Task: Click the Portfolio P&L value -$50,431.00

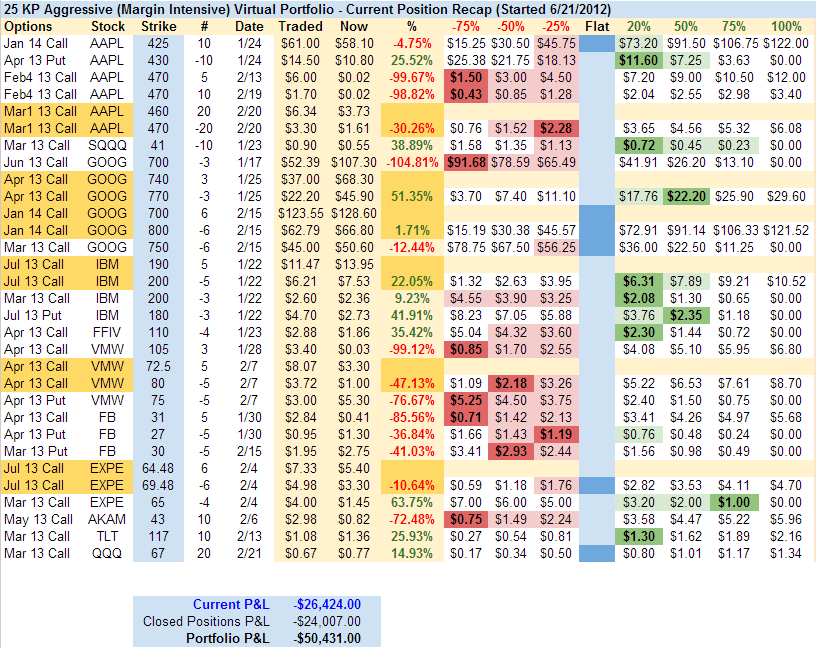Action: [x=327, y=638]
